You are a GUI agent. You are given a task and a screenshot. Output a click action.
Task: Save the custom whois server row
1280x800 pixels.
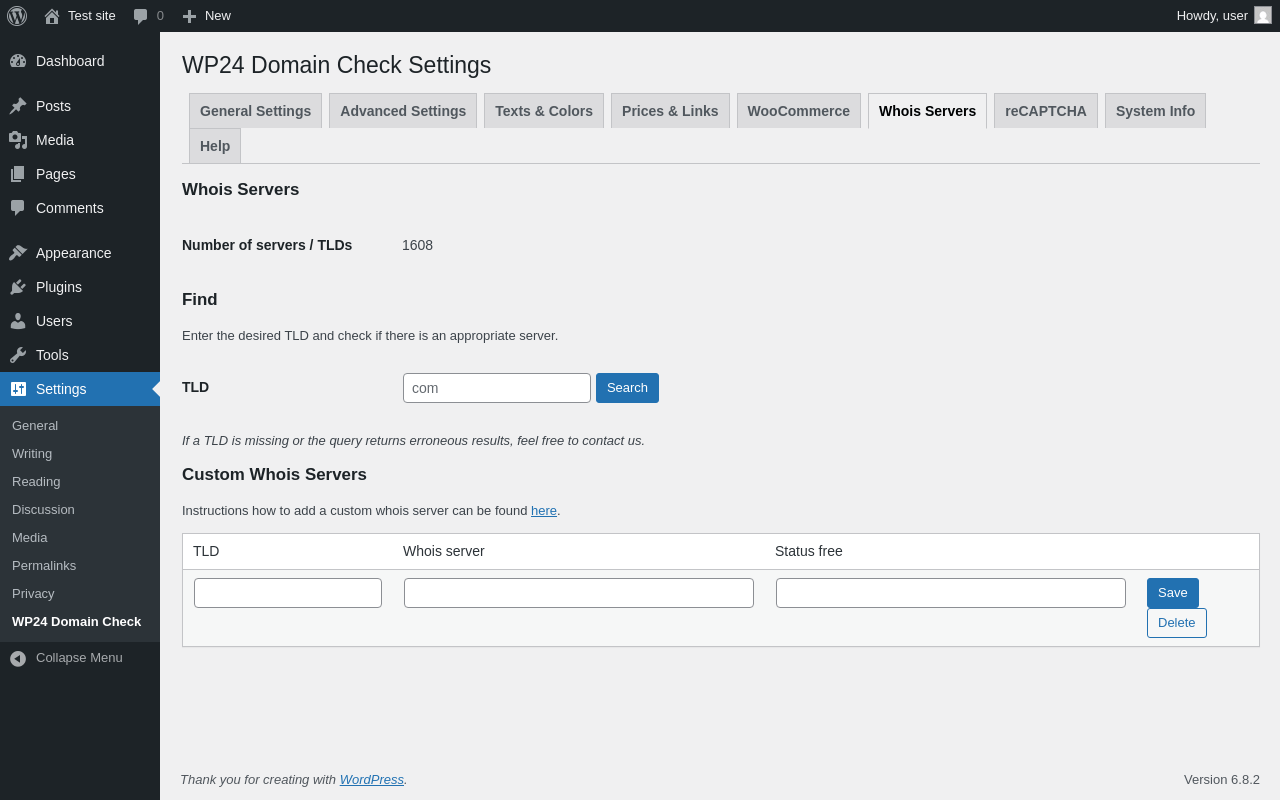(1173, 593)
